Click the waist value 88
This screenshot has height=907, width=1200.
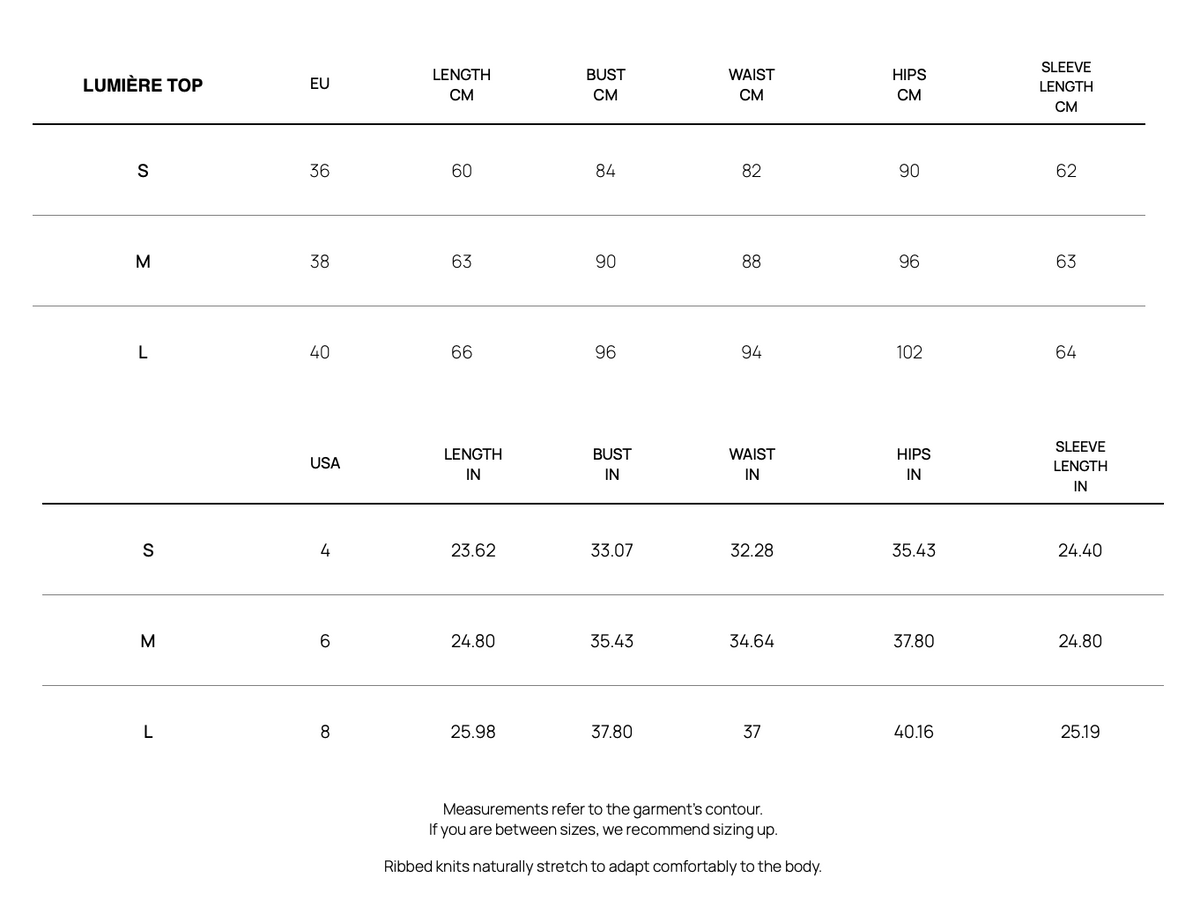[751, 262]
